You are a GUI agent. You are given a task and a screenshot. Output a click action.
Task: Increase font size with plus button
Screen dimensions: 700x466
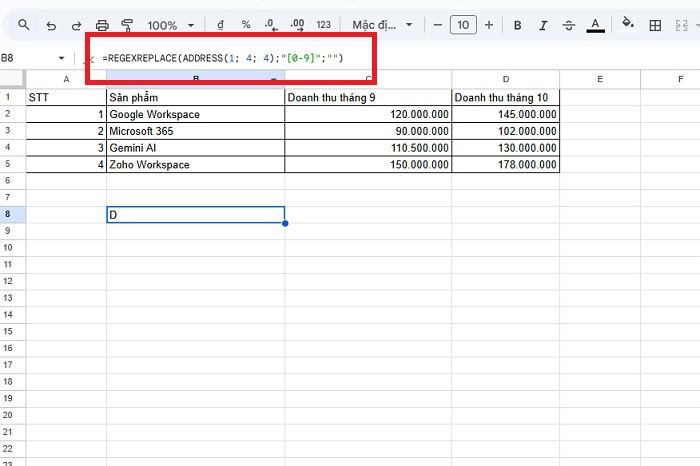tap(489, 25)
